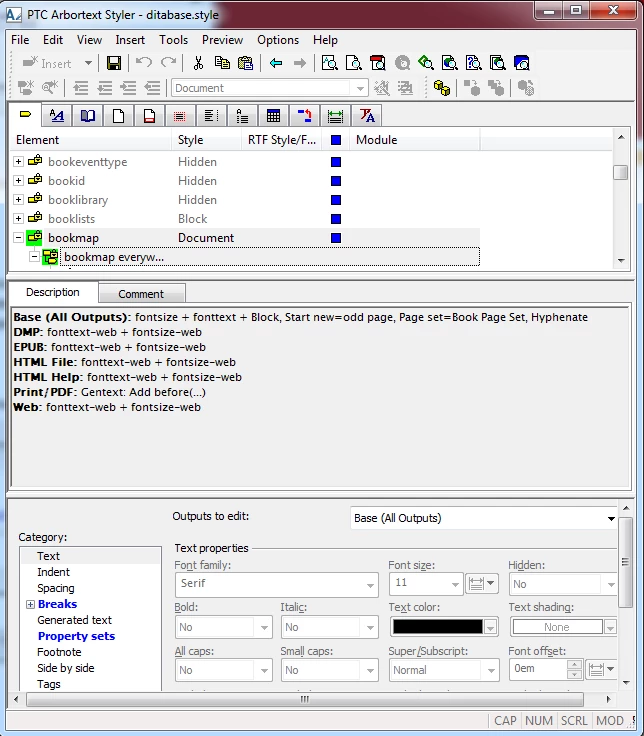This screenshot has width=644, height=736.
Task: Click the Save disk icon
Action: click(x=114, y=63)
